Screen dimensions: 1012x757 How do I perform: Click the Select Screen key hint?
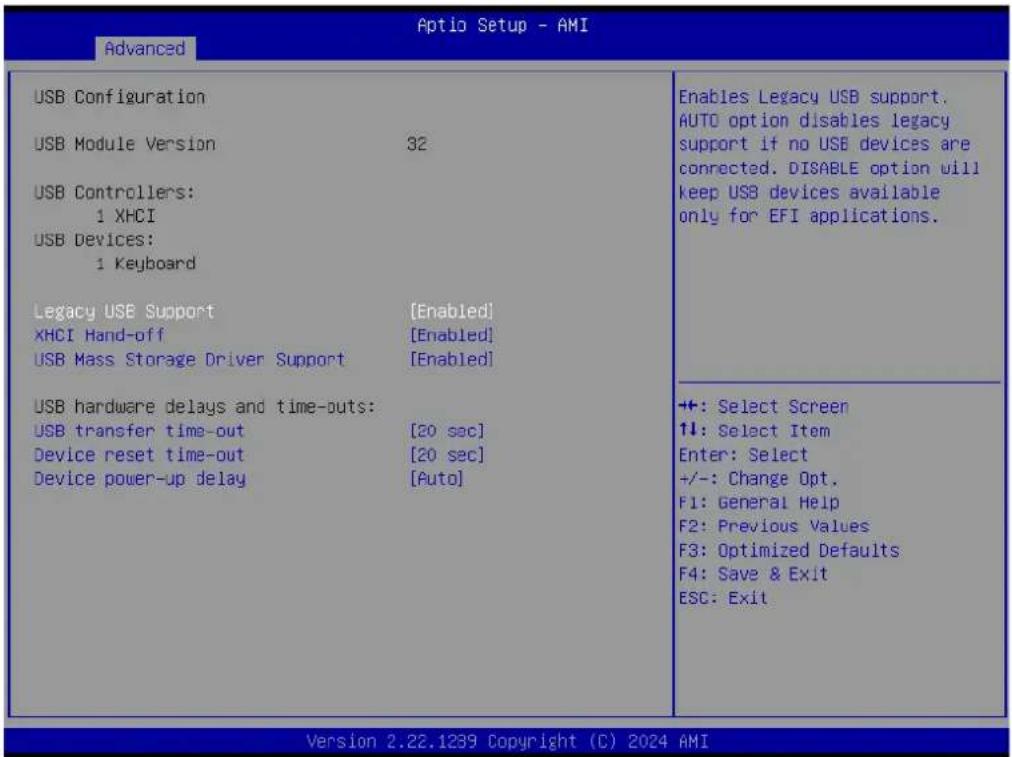pyautogui.click(x=764, y=407)
